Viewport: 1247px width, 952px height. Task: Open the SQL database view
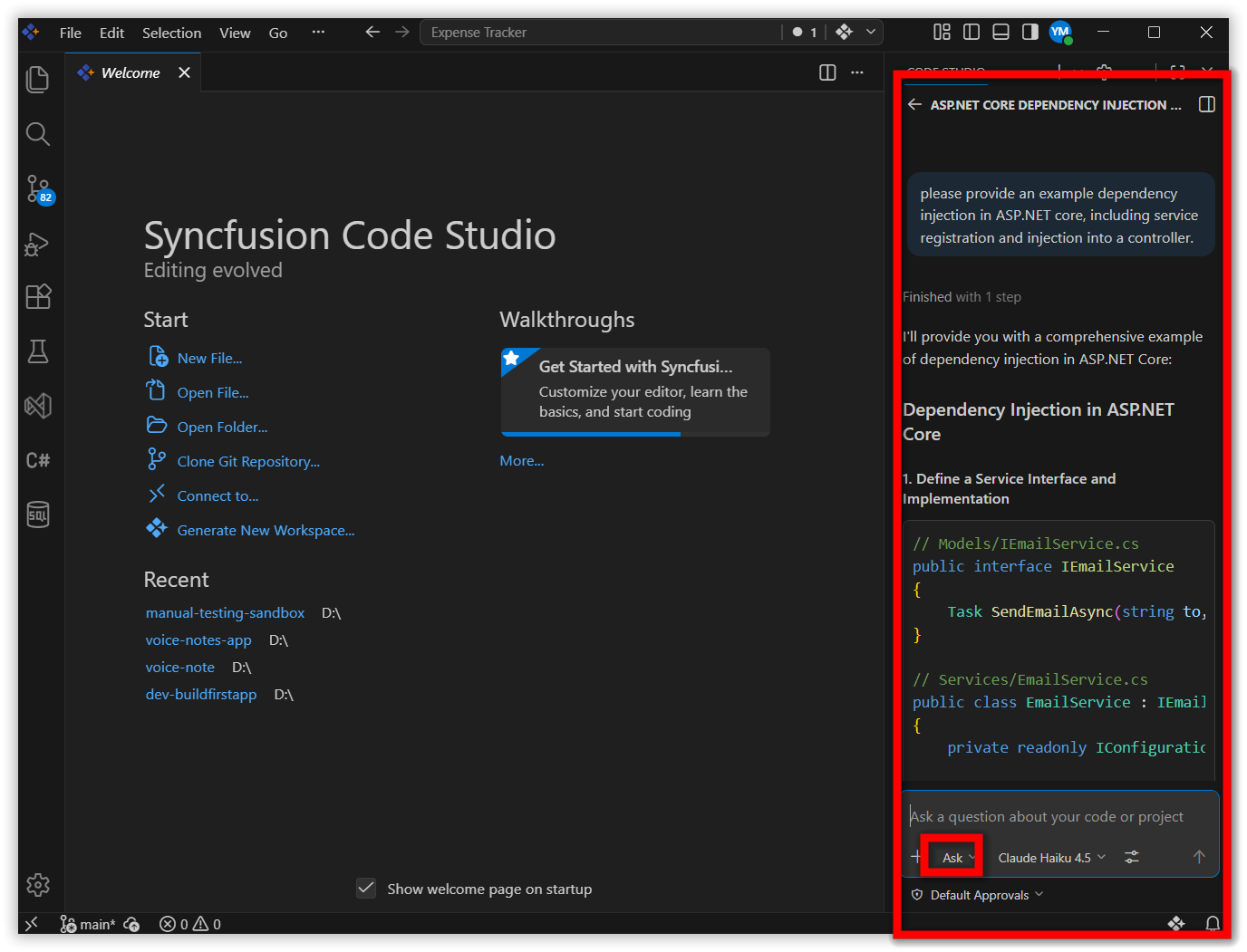38,514
